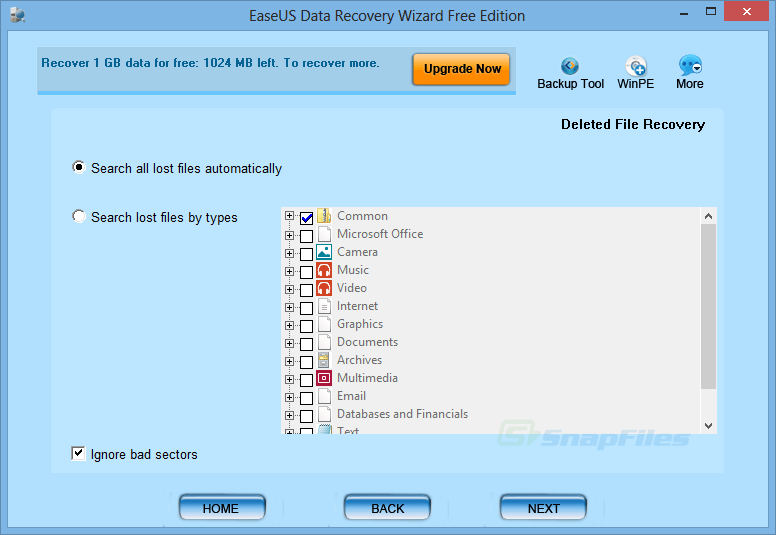Check the Archives checkbox

pyautogui.click(x=306, y=362)
